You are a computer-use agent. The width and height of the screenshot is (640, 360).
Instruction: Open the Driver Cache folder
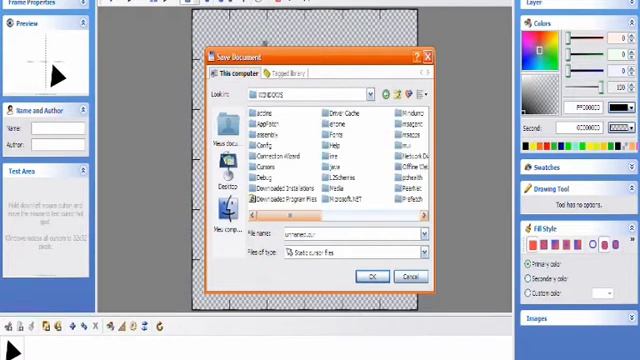tap(341, 113)
